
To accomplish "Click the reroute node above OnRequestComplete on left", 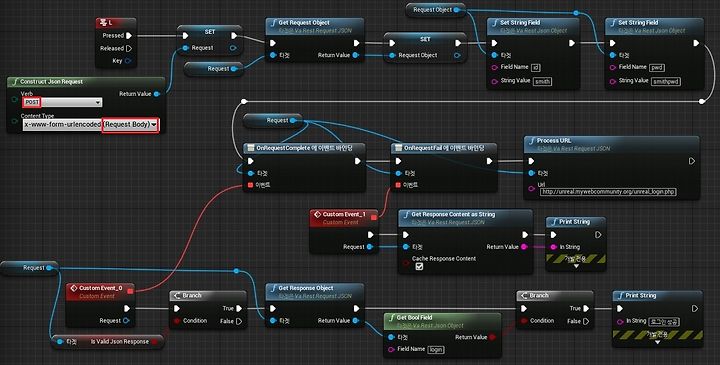I will 244,101.
